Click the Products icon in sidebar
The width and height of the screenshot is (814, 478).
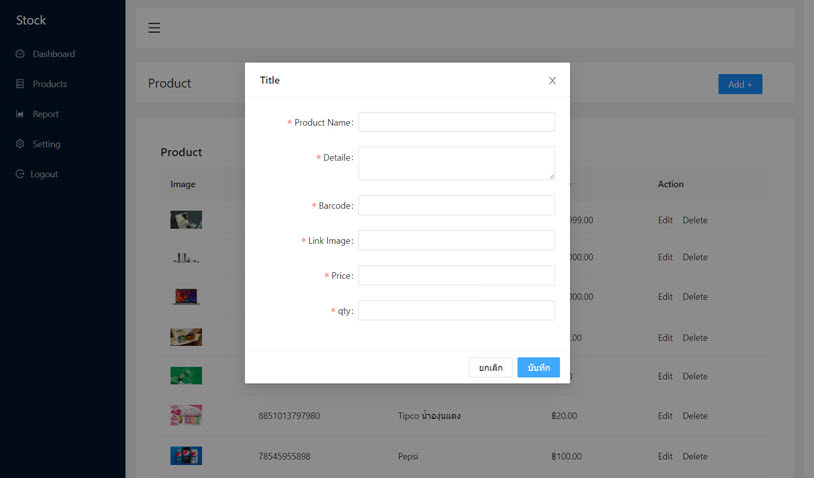point(20,84)
